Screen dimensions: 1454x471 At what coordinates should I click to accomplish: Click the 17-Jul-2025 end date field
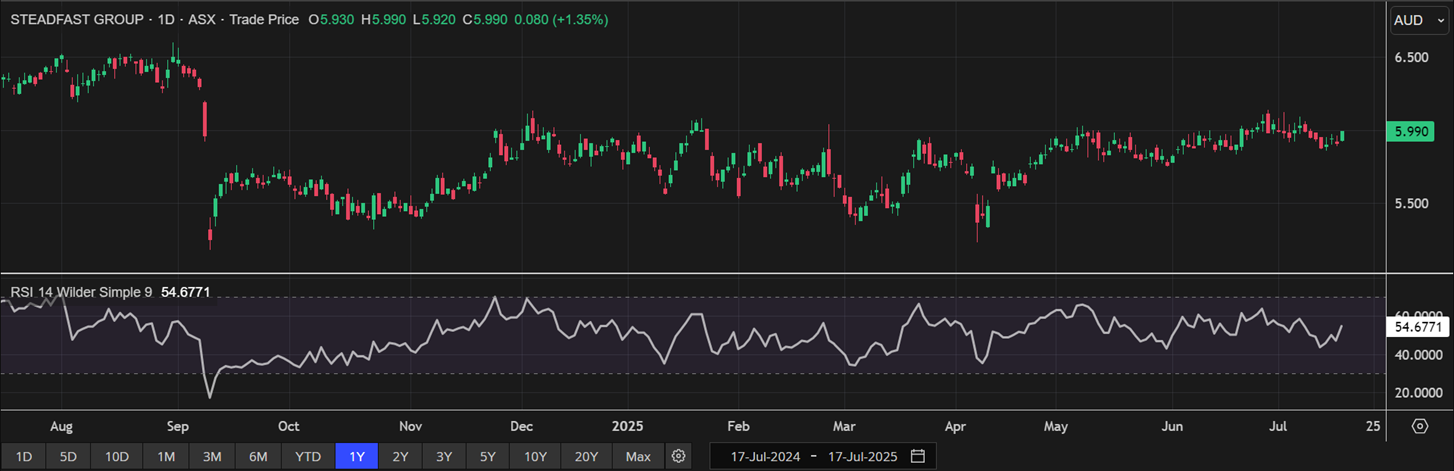tap(862, 457)
